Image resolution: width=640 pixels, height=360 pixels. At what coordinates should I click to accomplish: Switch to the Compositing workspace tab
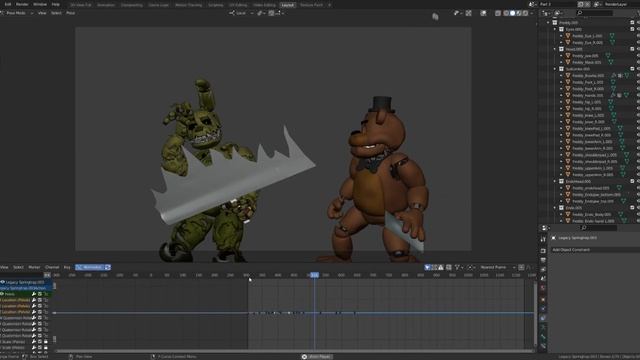(x=132, y=5)
